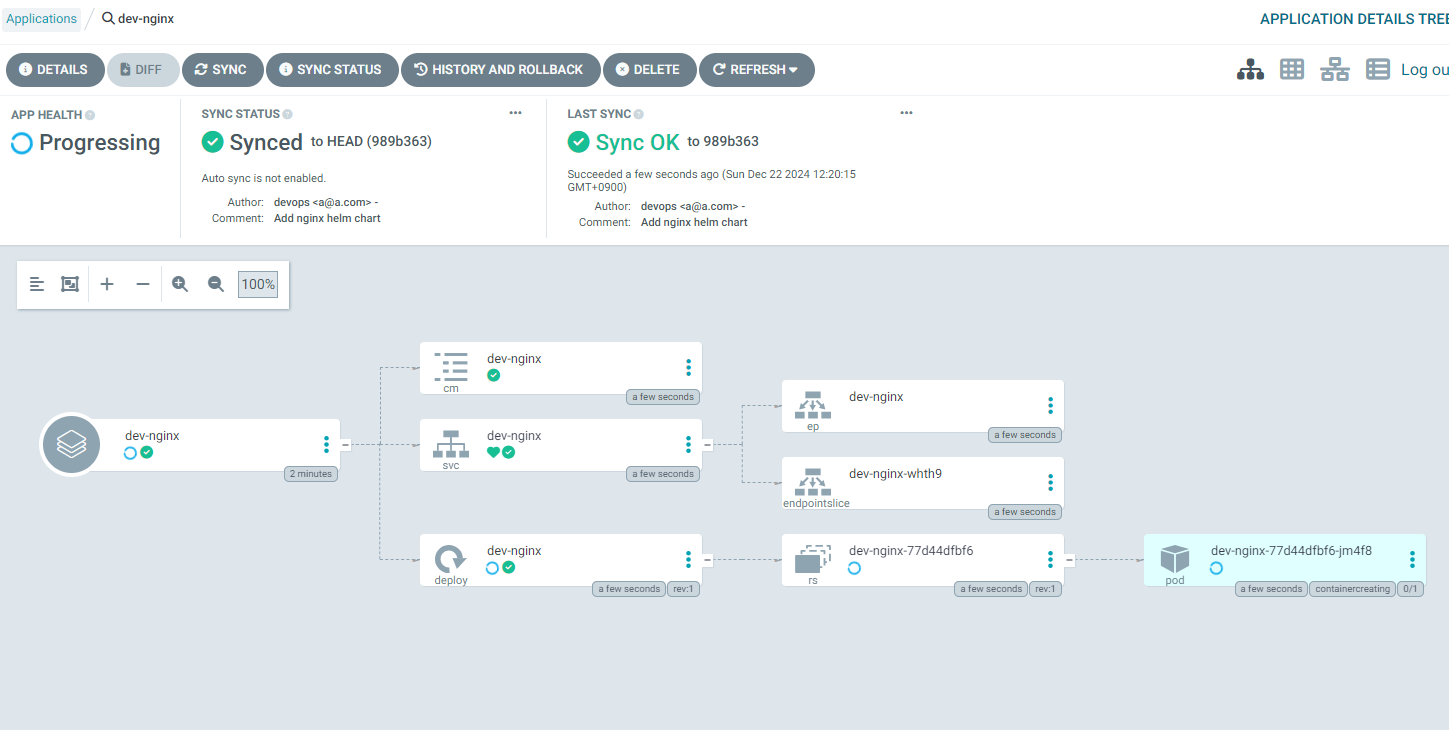Click the Progressing health status icon
Image resolution: width=1449 pixels, height=730 pixels.
point(22,143)
